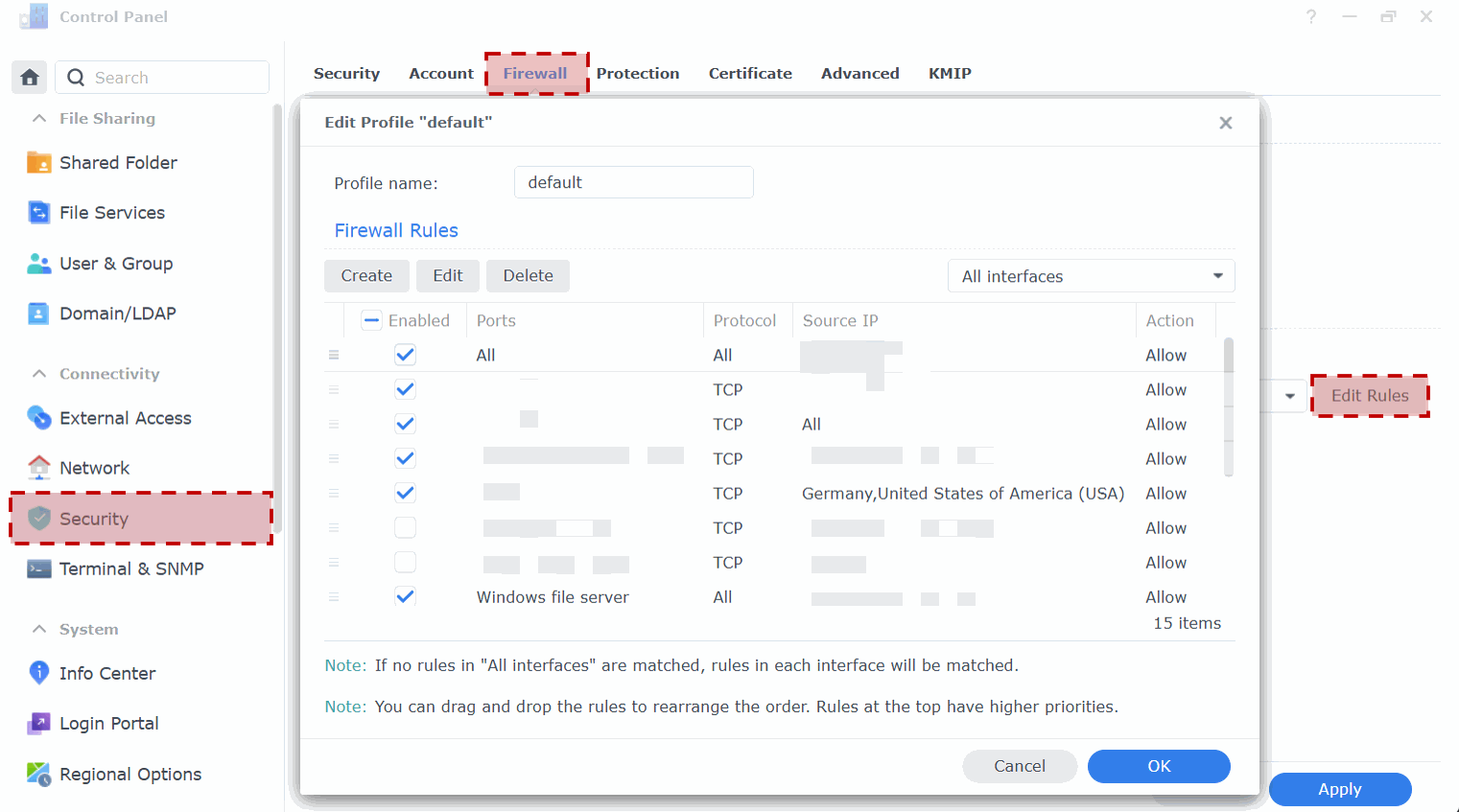Switch to the Firewall tab
This screenshot has height=812, width=1459.
535,74
